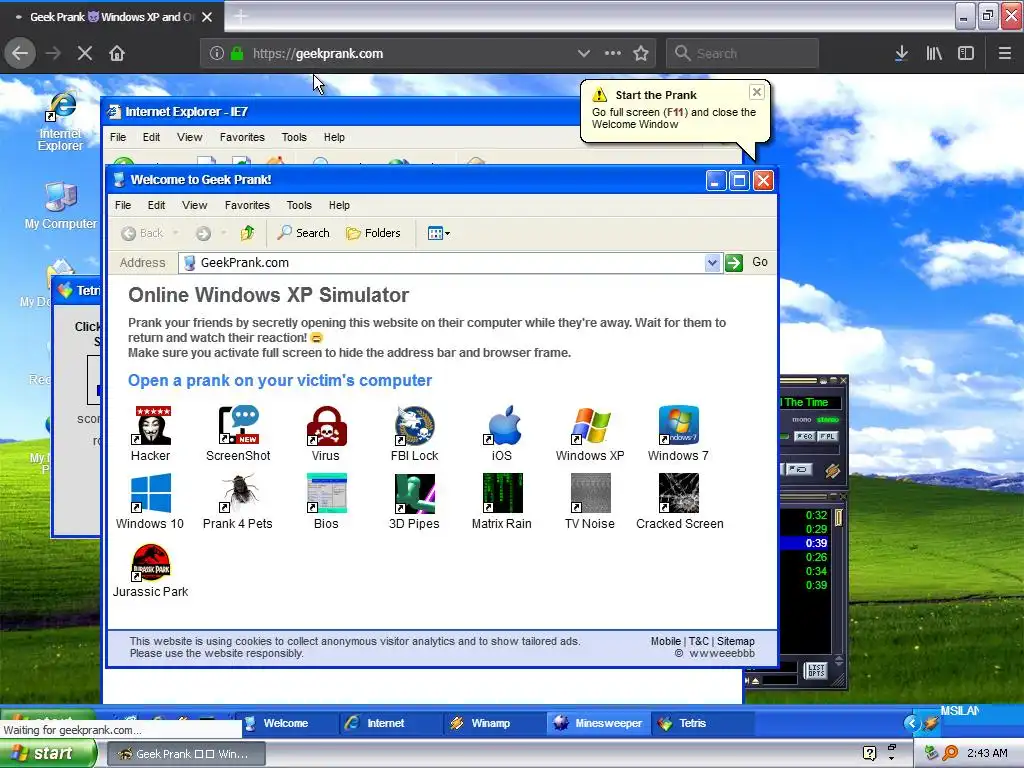Image resolution: width=1024 pixels, height=768 pixels.
Task: Open File menu in Welcome window
Action: [123, 205]
